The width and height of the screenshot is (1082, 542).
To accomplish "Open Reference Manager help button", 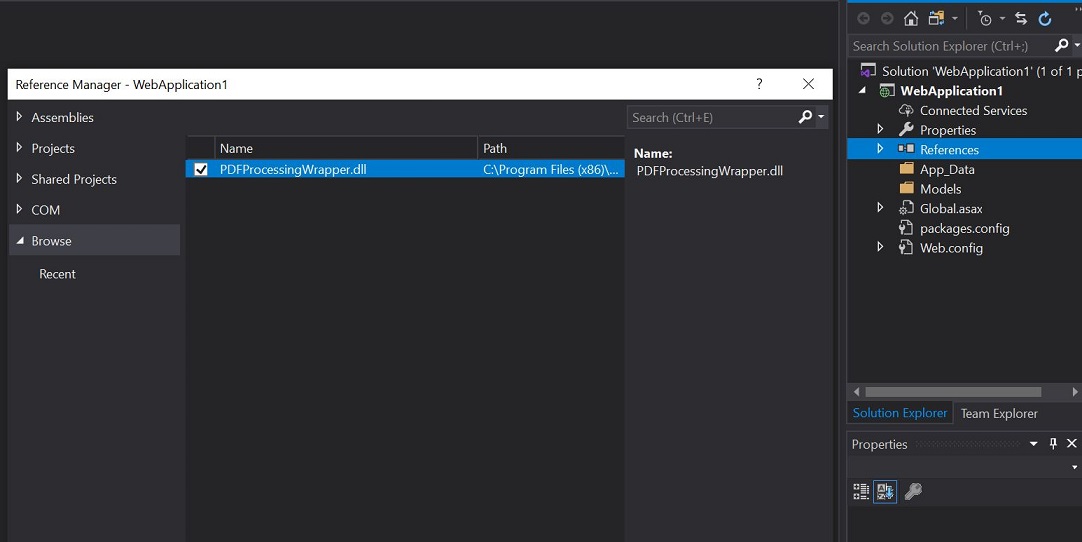I will tap(759, 84).
